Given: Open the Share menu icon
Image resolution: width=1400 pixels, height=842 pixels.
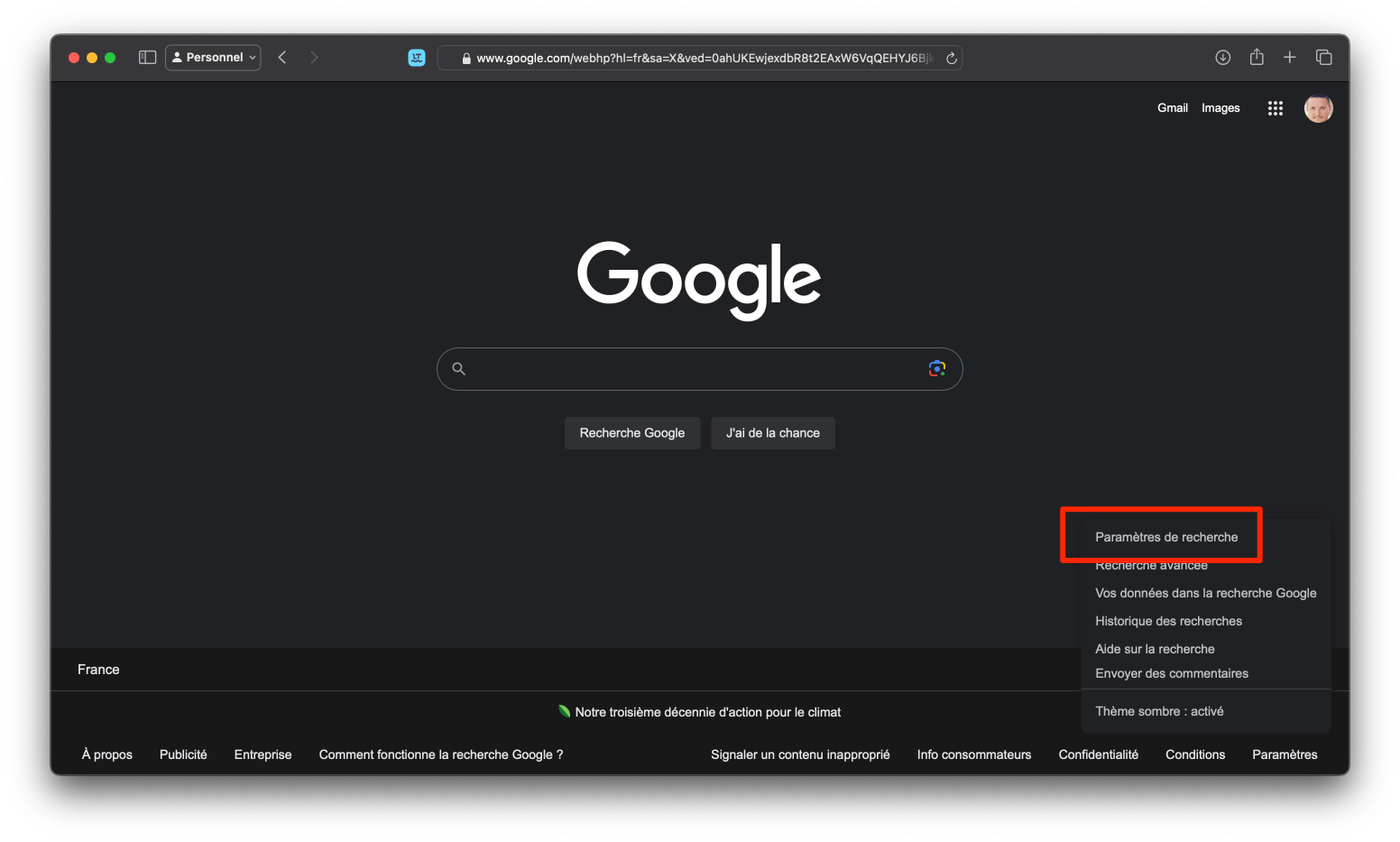Looking at the screenshot, I should pyautogui.click(x=1257, y=57).
